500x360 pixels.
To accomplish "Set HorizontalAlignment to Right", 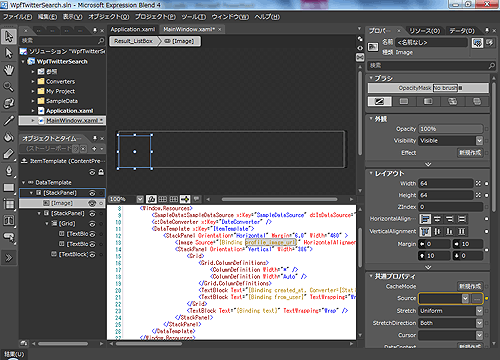I will point(449,219).
